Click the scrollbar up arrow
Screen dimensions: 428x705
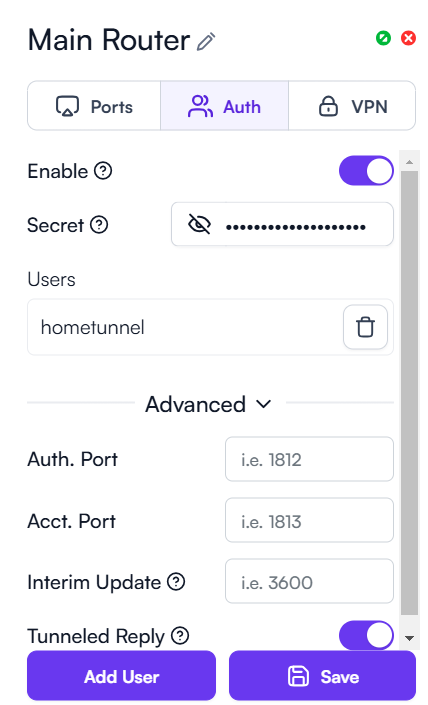coord(409,162)
